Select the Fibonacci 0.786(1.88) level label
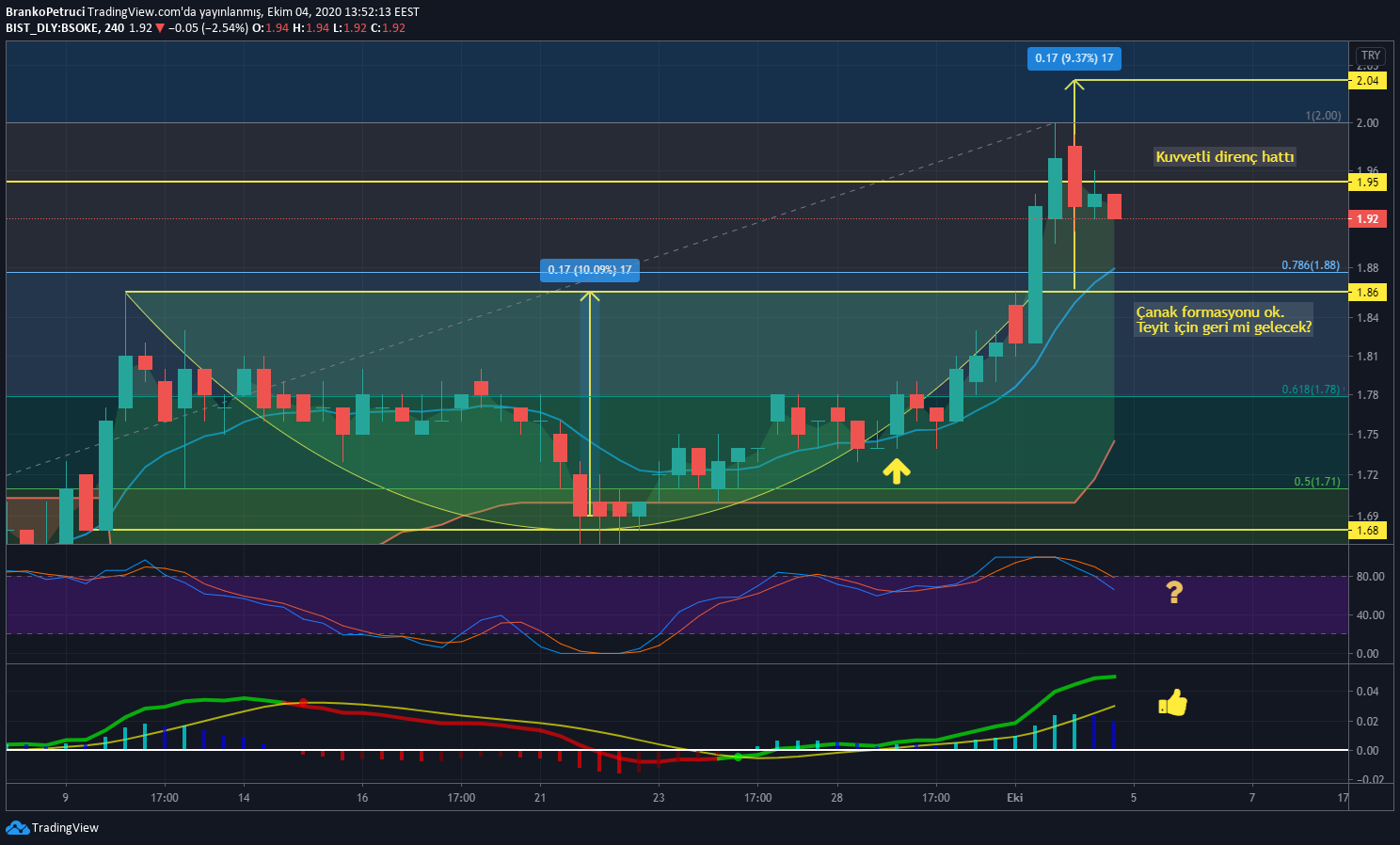The height and width of the screenshot is (845, 1400). pos(1311,265)
